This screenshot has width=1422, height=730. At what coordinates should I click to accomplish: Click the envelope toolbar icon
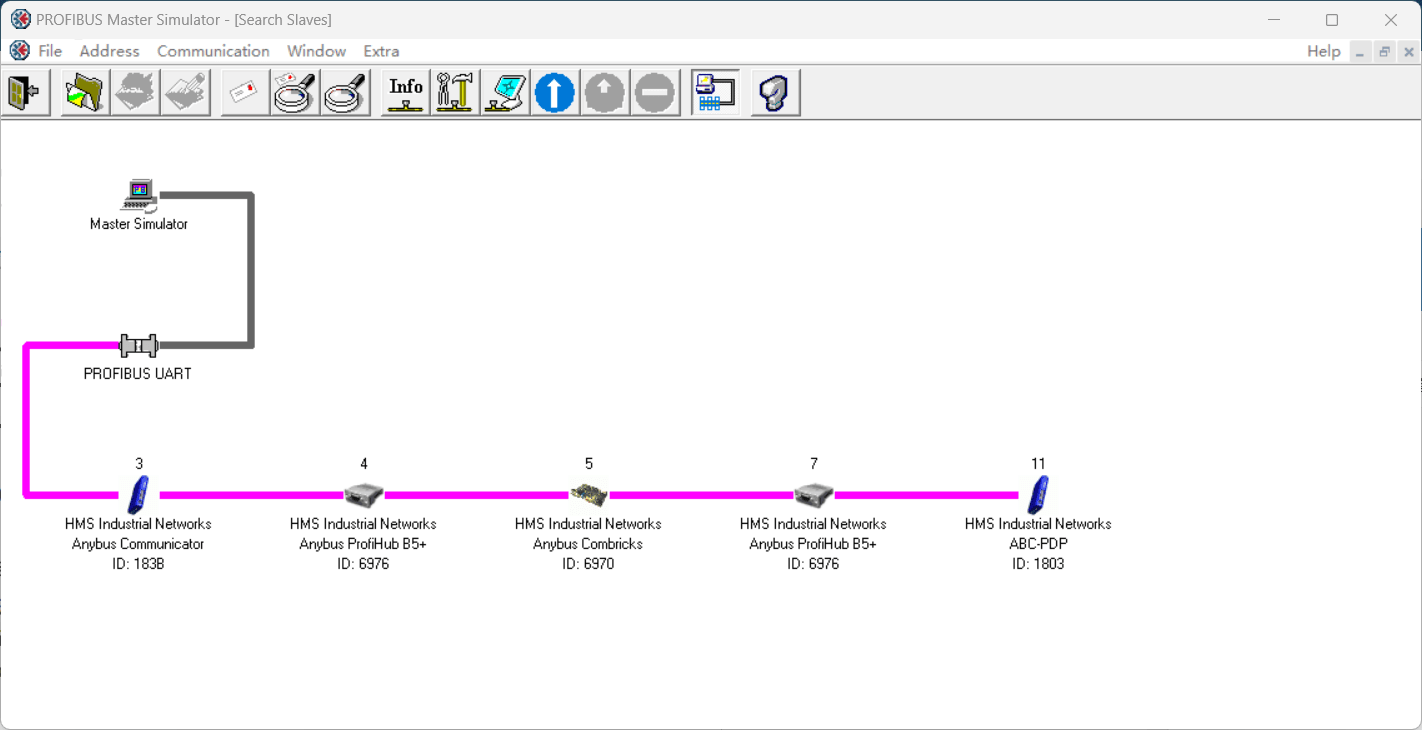coord(245,93)
